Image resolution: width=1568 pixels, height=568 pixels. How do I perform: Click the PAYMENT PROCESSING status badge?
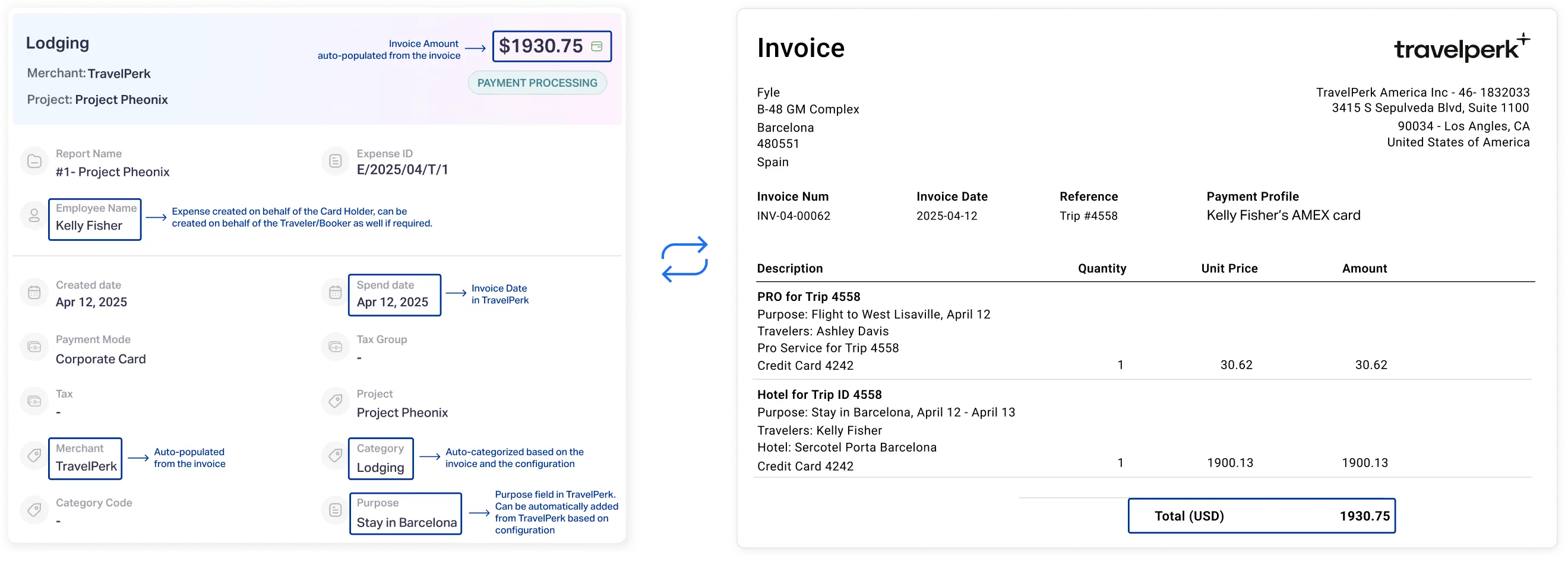537,82
